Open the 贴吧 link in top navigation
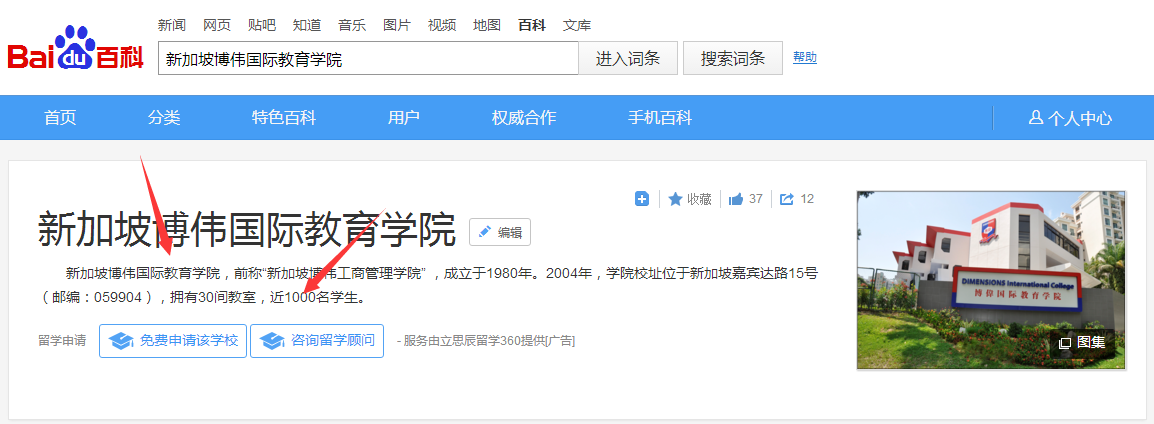Viewport: 1154px width, 424px height. [262, 25]
